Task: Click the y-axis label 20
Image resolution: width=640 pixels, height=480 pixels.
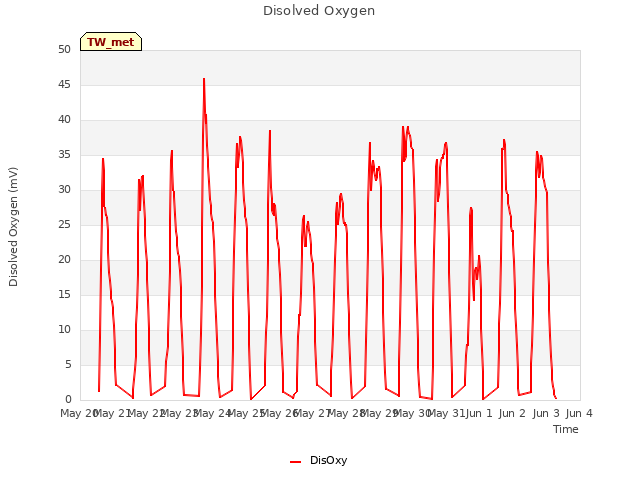Action: 64,260
